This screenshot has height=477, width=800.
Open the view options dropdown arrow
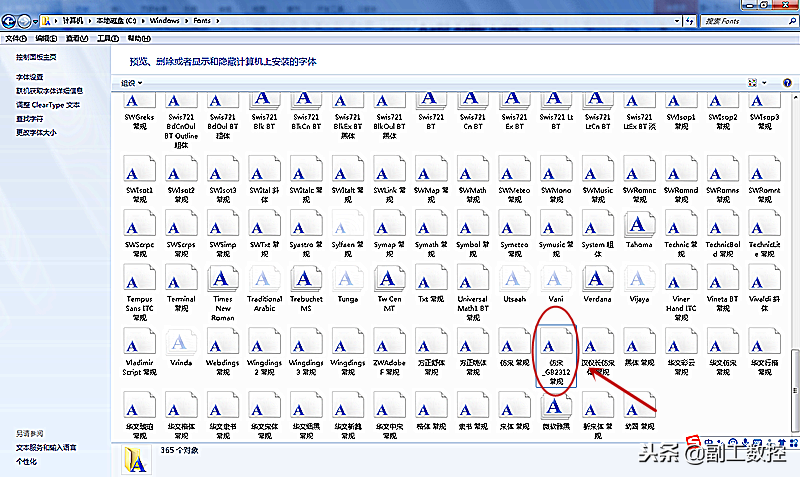pyautogui.click(x=764, y=83)
